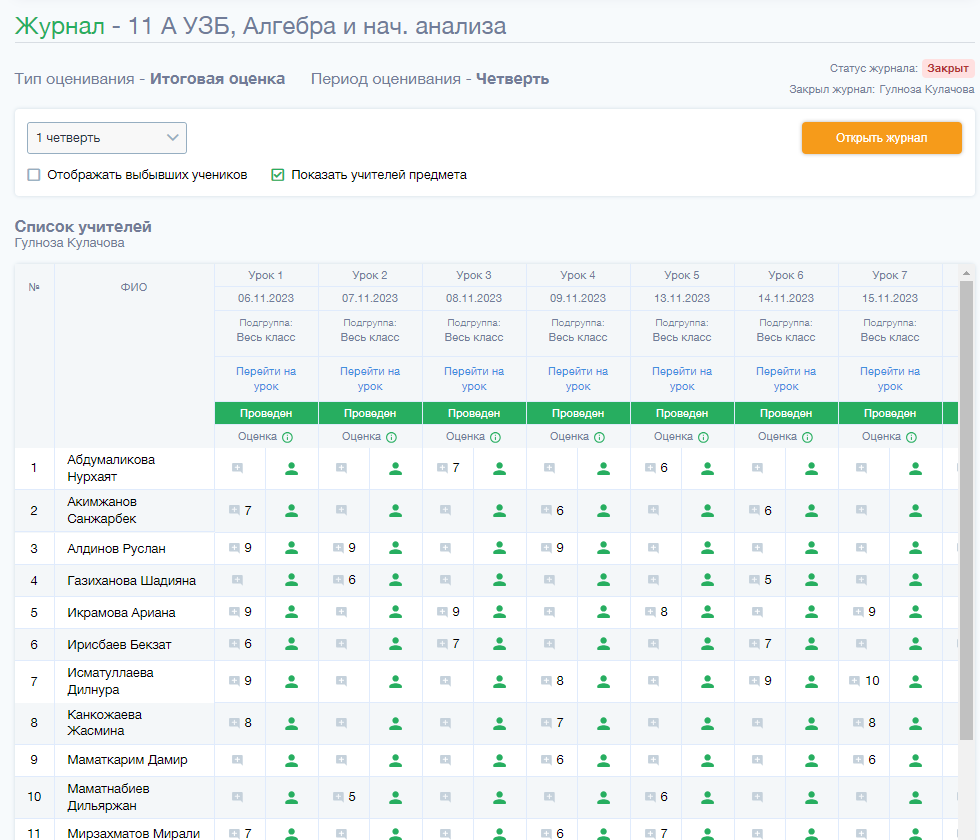Image resolution: width=980 pixels, height=840 pixels.
Task: Click attendance icon for Маматкарим Дамир, Урок 1
Action: [x=291, y=761]
